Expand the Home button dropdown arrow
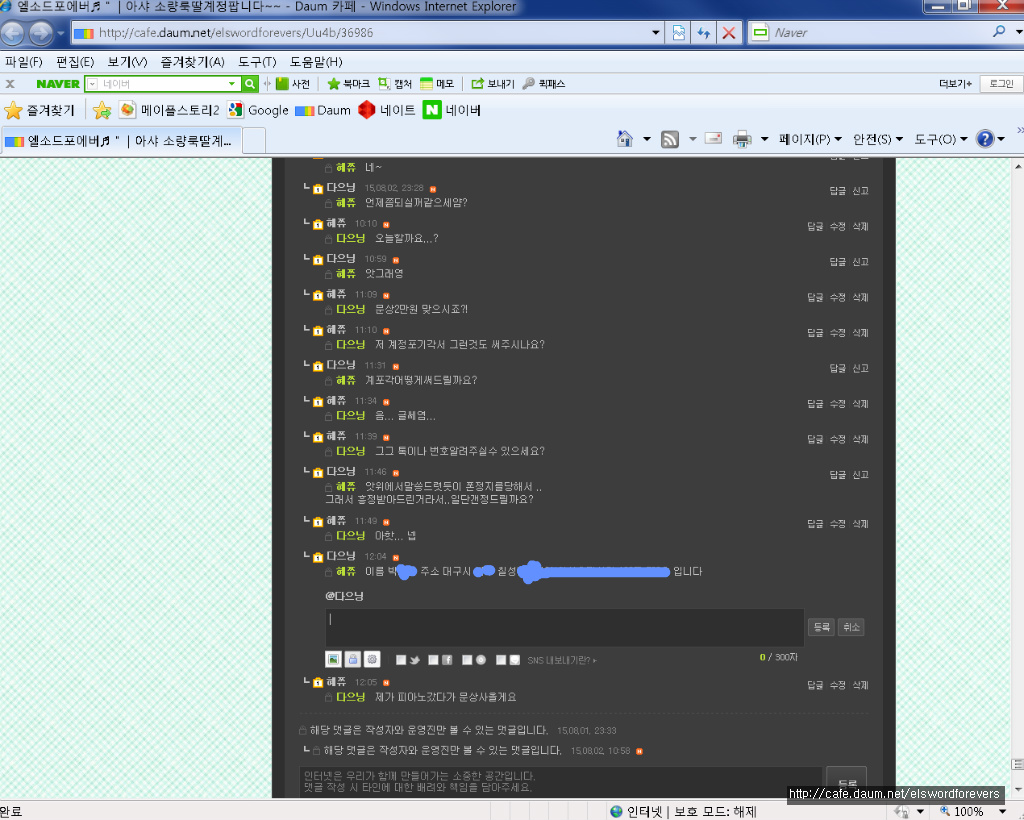This screenshot has height=820, width=1024. click(647, 139)
